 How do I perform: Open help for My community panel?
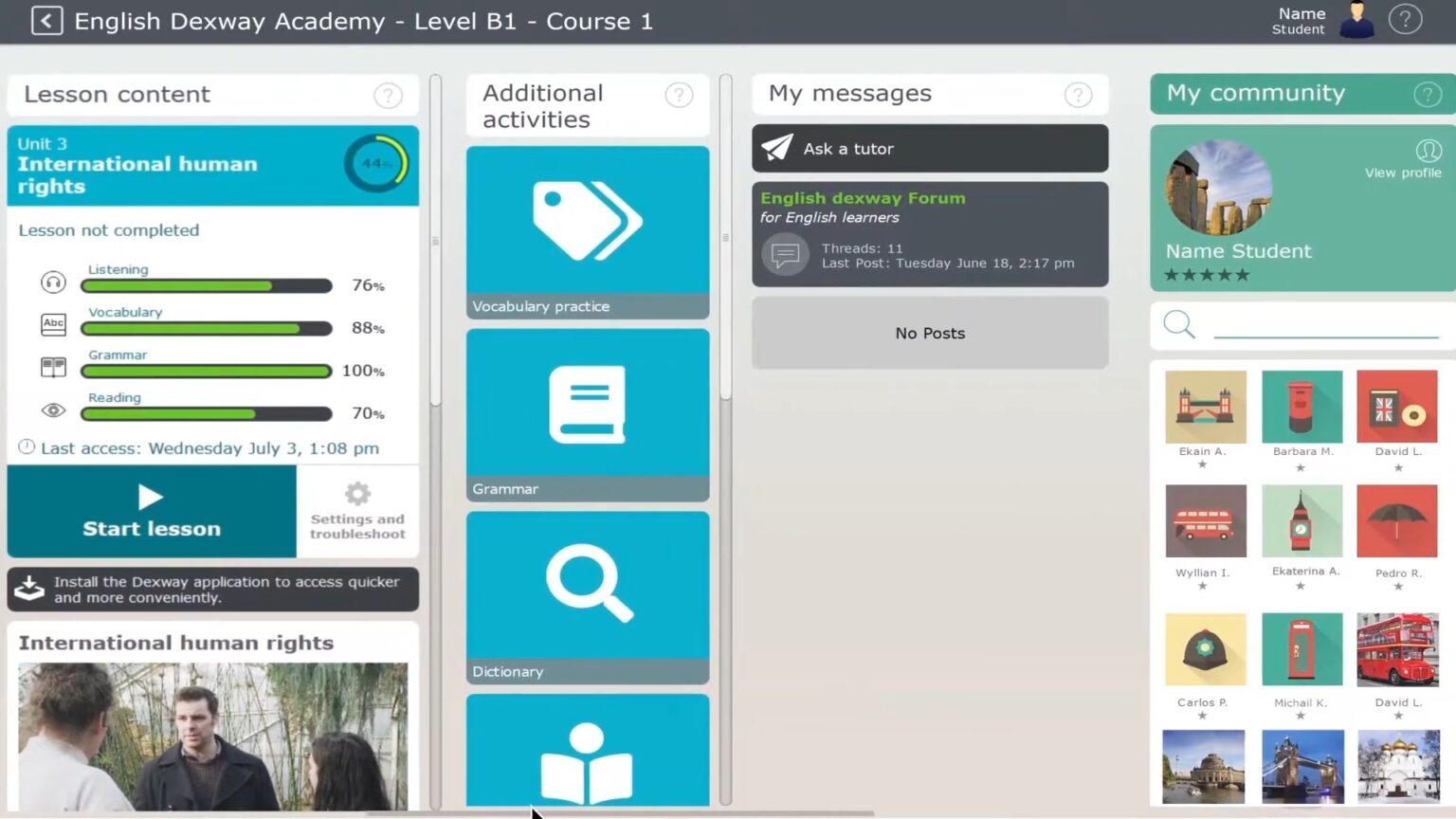(1428, 94)
